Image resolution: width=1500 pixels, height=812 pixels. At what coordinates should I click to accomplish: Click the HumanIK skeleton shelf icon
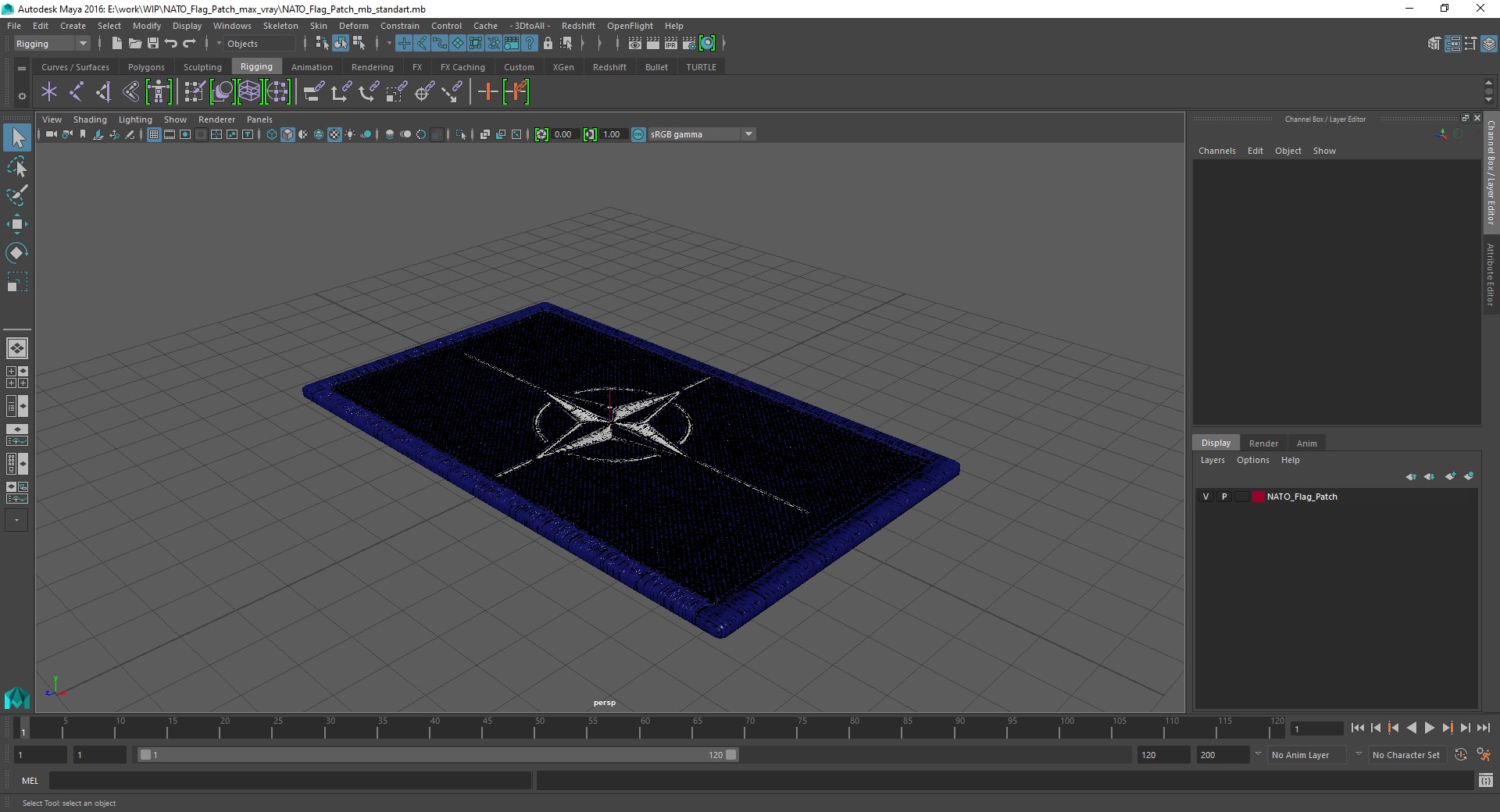click(159, 92)
